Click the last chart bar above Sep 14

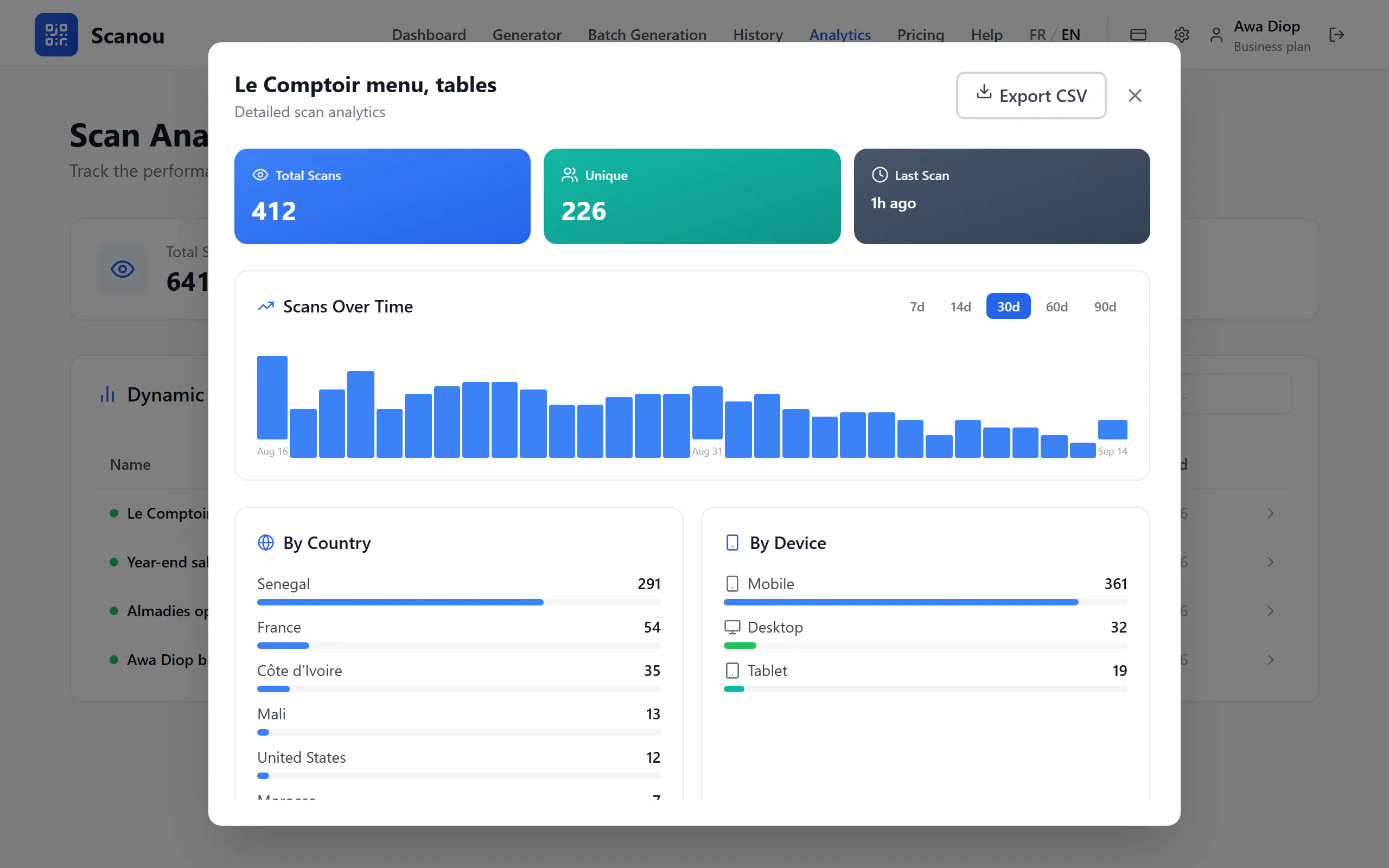[1112, 430]
